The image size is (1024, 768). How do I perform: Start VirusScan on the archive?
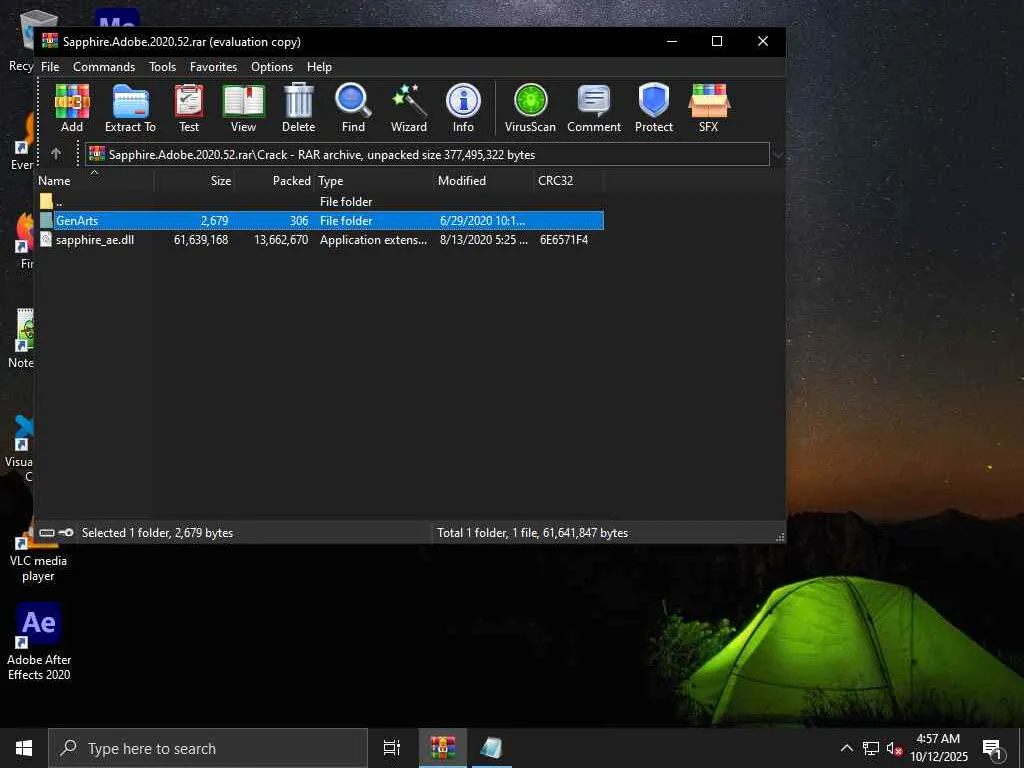(530, 108)
